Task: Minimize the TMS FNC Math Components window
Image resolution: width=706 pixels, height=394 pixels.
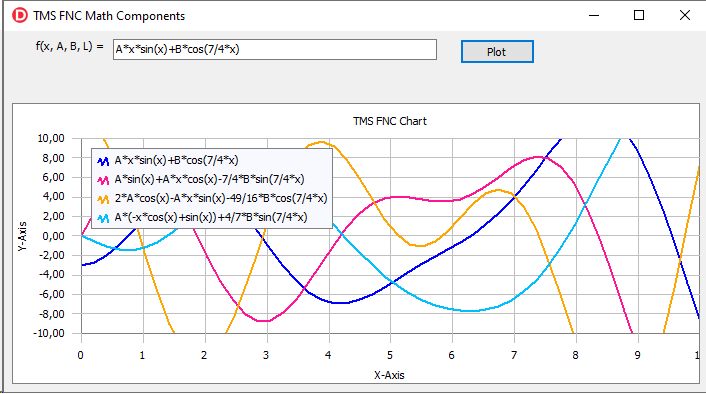Action: (x=594, y=15)
